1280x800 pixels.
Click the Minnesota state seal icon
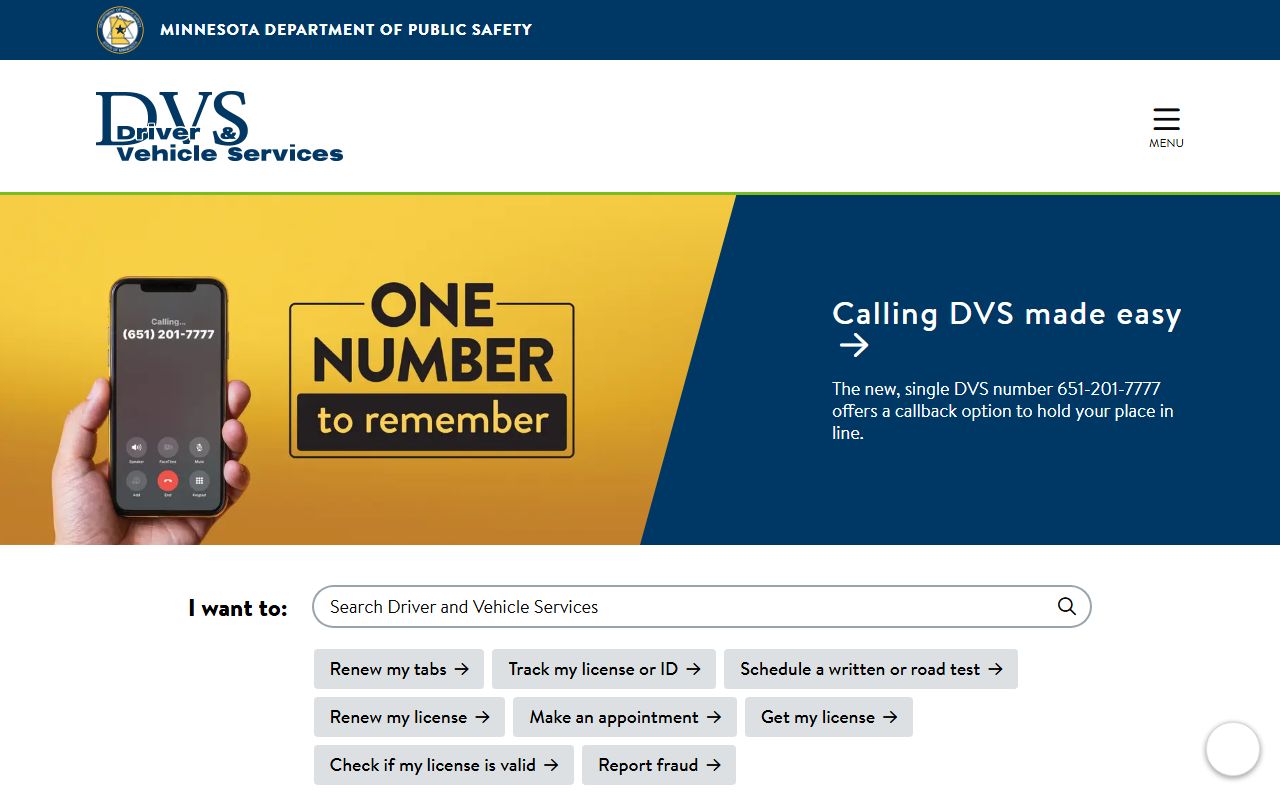120,29
